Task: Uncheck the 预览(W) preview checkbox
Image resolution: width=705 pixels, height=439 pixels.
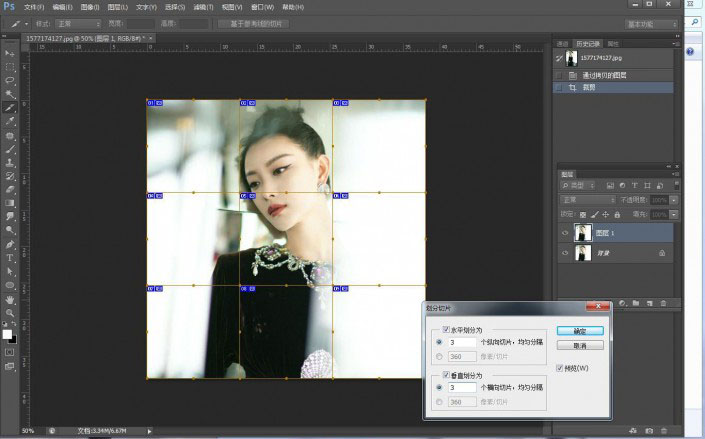Action: point(559,367)
